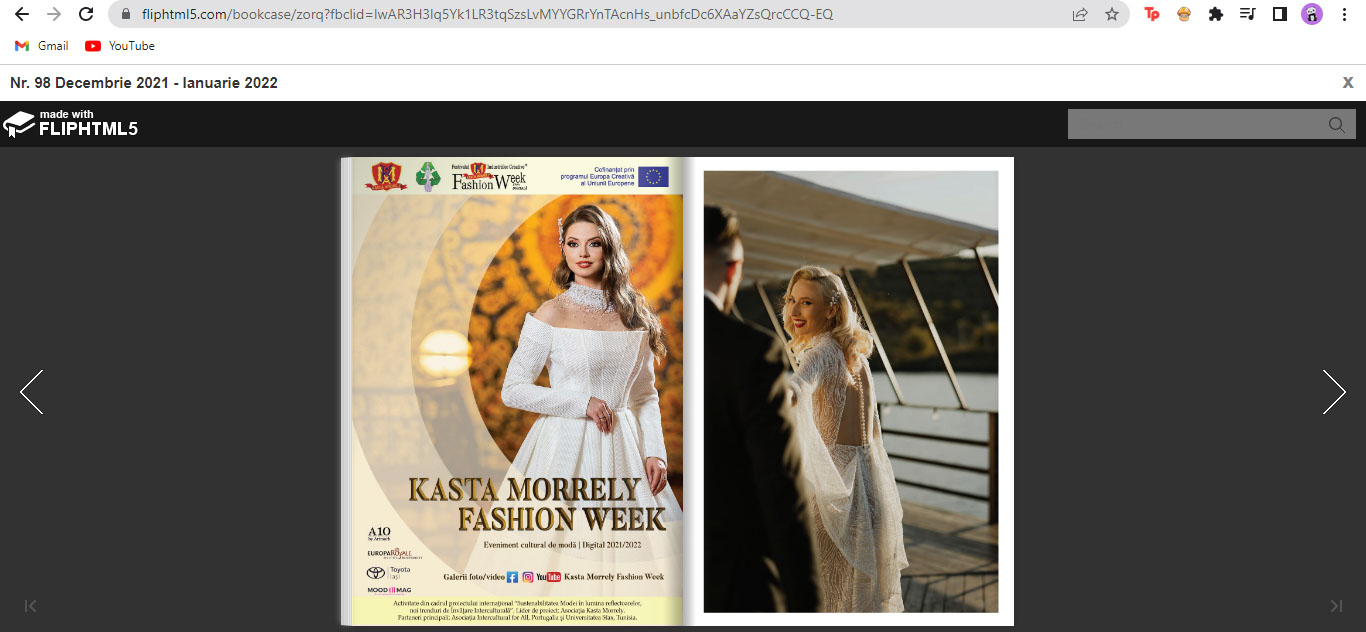This screenshot has width=1366, height=632.
Task: Click the 'KASTA MORRELY FASHION WEEK' headline
Action: click(537, 504)
